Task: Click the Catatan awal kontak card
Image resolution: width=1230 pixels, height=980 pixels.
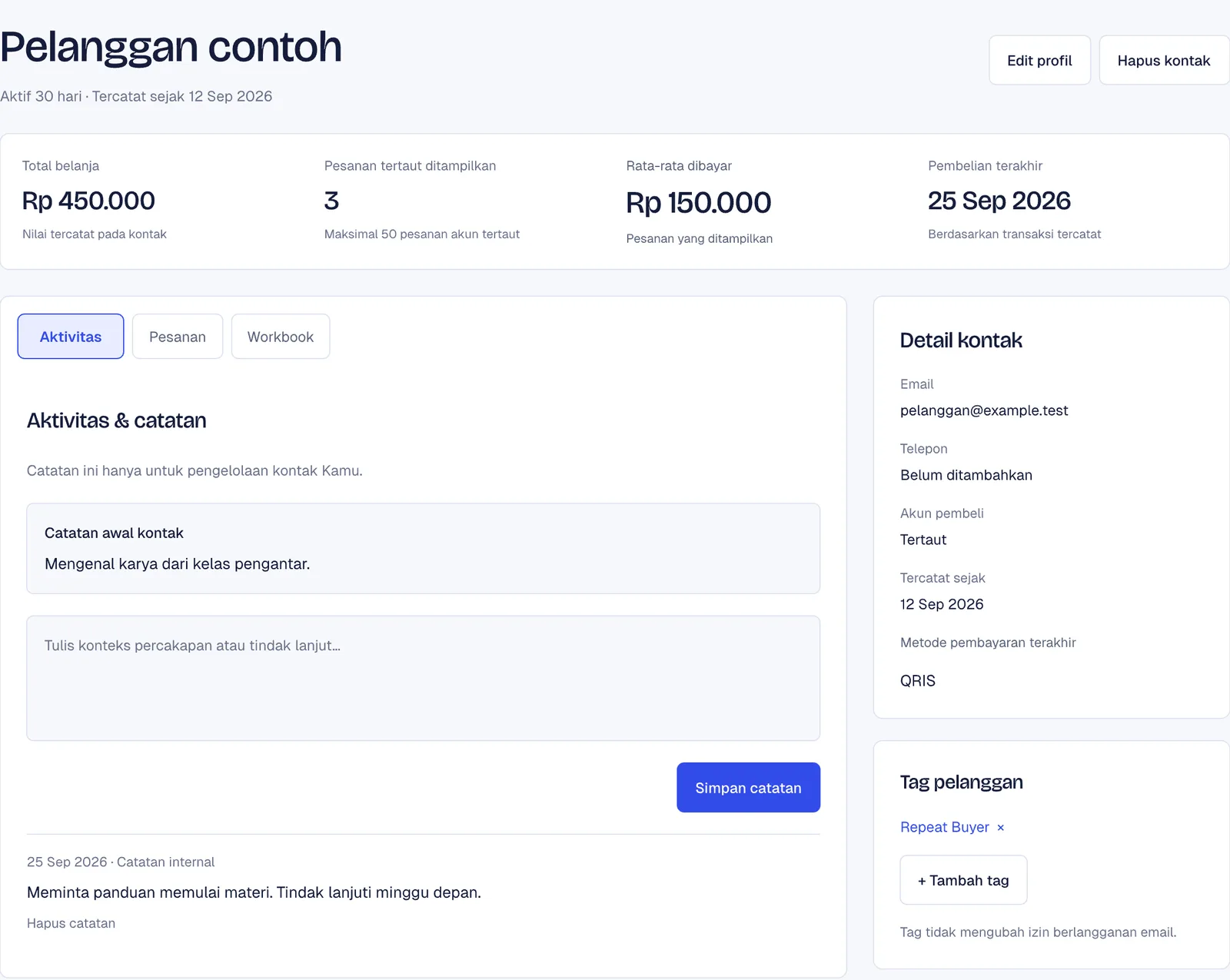Action: tap(423, 548)
